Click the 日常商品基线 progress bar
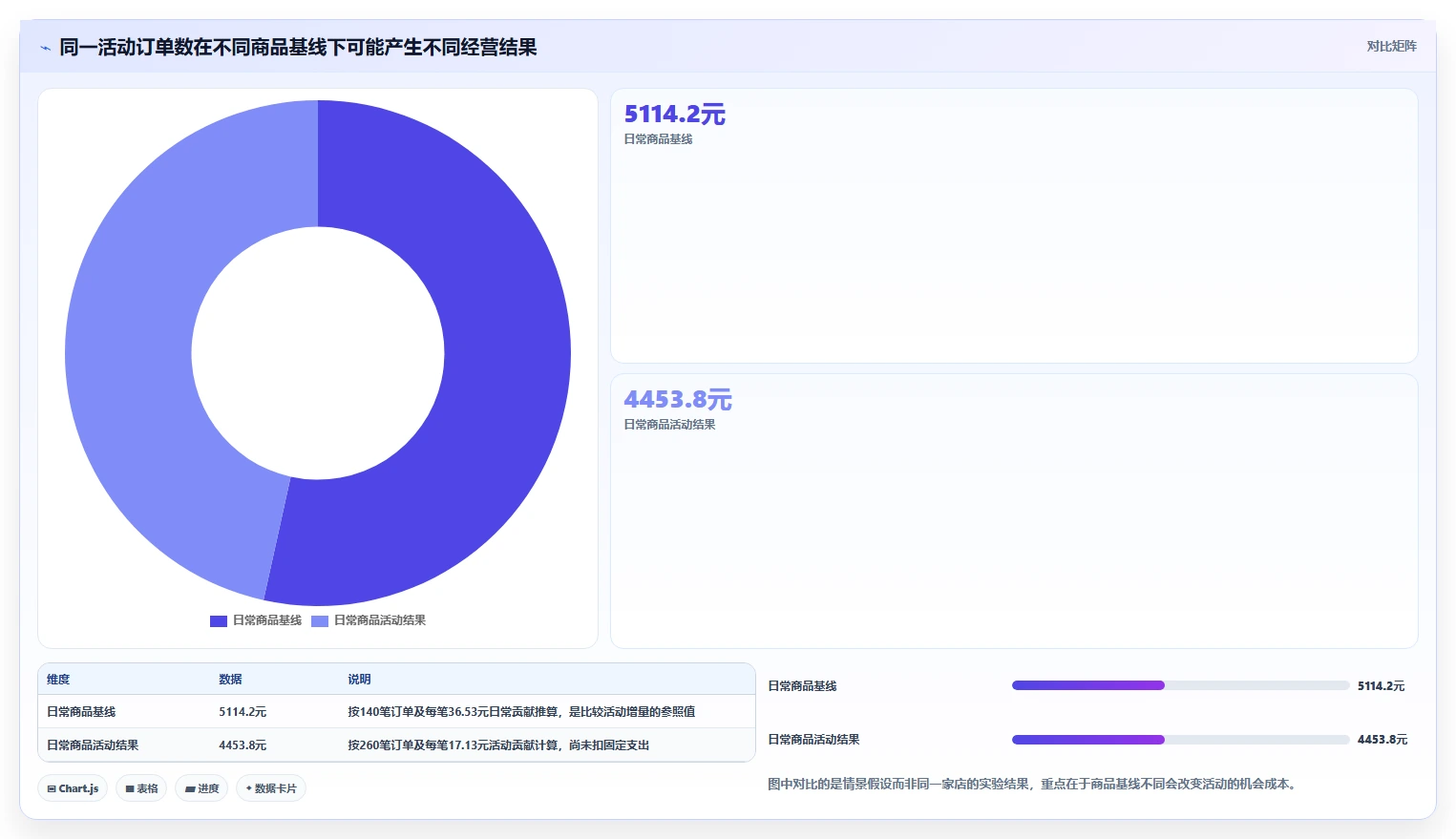The width and height of the screenshot is (1456, 839). pos(1180,685)
